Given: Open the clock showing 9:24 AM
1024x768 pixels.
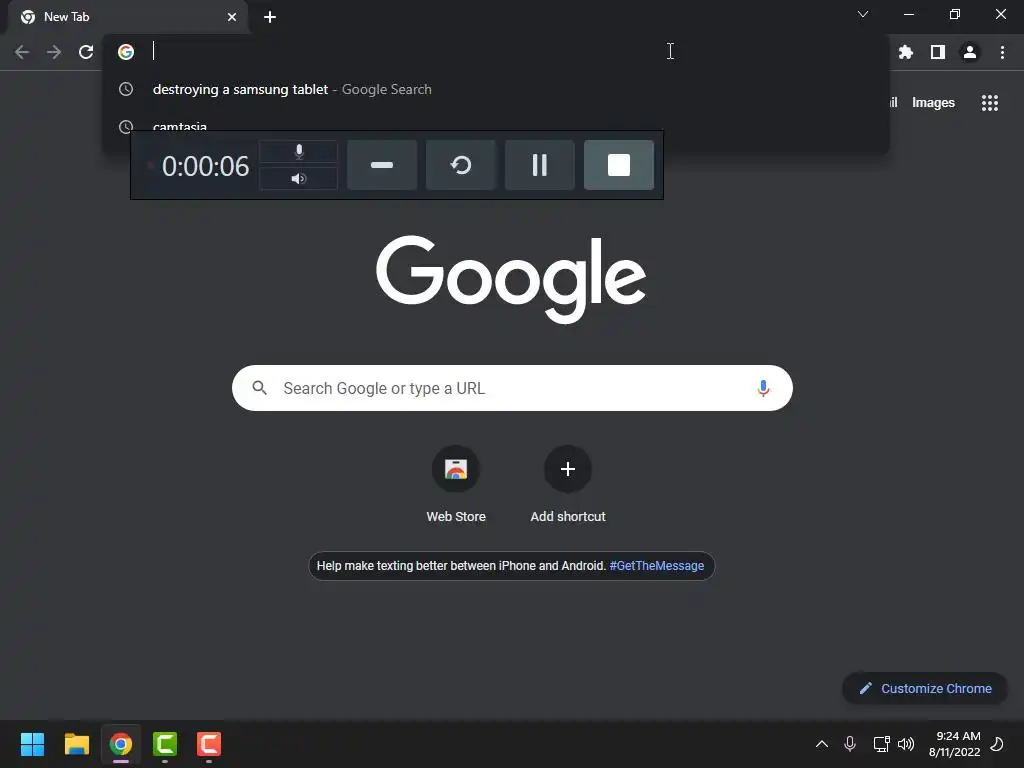Looking at the screenshot, I should tap(954, 744).
